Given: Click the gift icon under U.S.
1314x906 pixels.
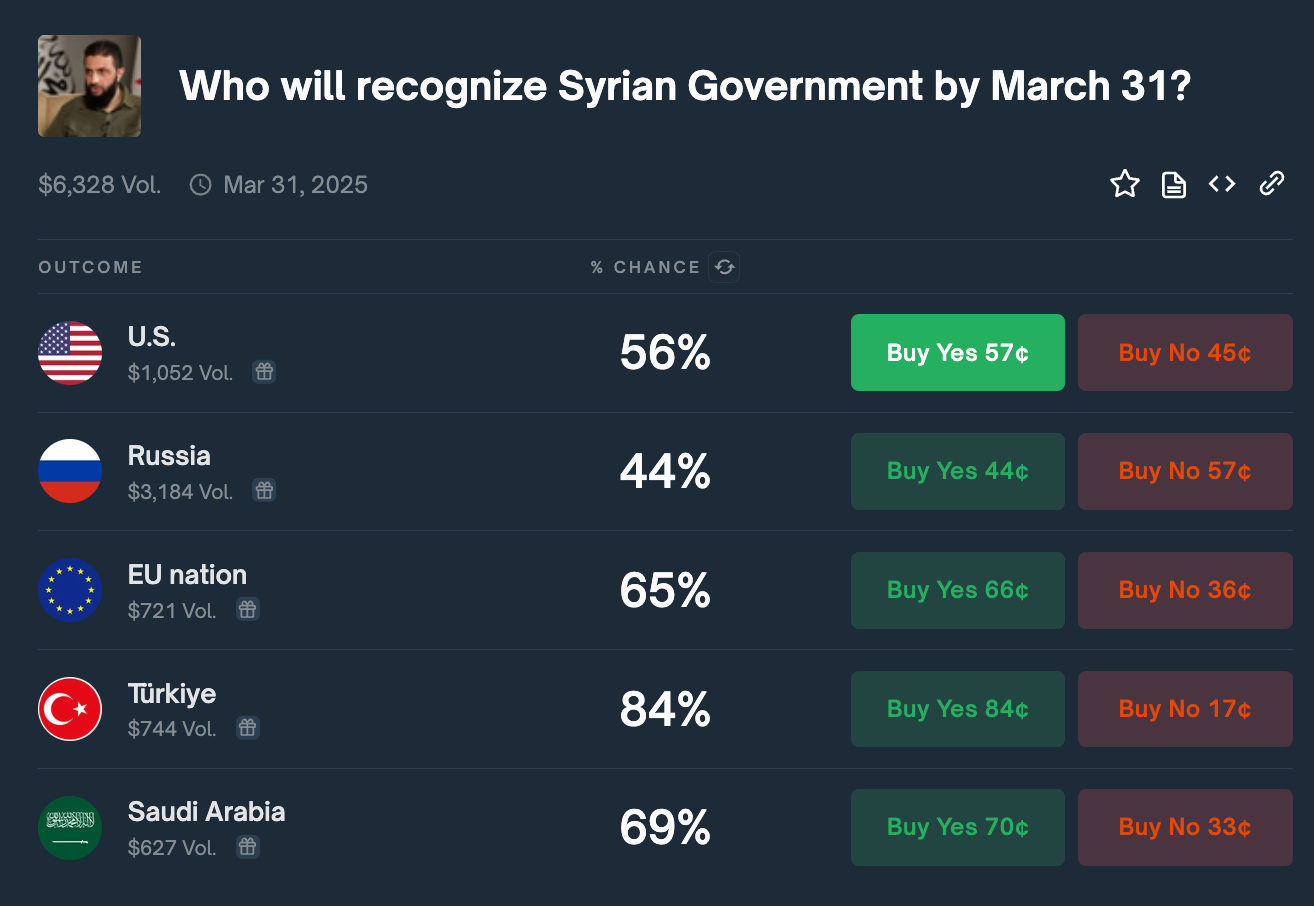Looking at the screenshot, I should 264,372.
